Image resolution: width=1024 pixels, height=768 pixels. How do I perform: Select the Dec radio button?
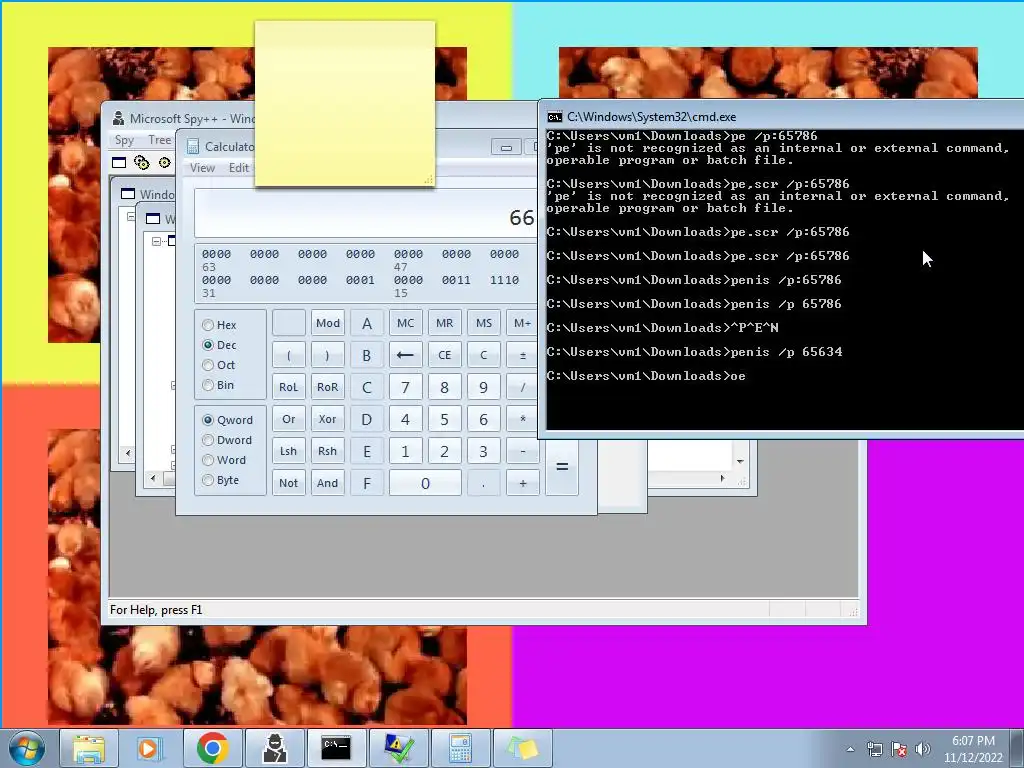coord(208,345)
